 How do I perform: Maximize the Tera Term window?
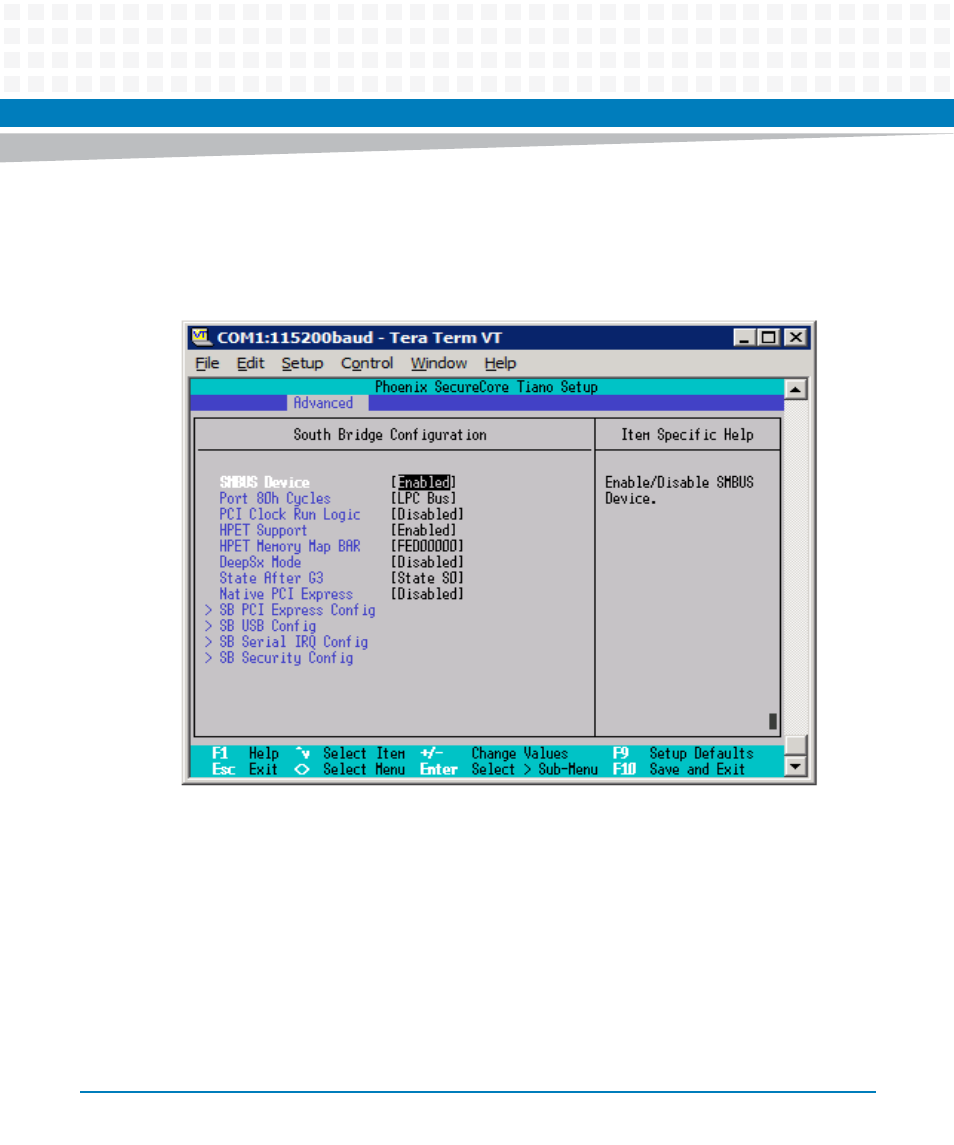click(x=768, y=337)
